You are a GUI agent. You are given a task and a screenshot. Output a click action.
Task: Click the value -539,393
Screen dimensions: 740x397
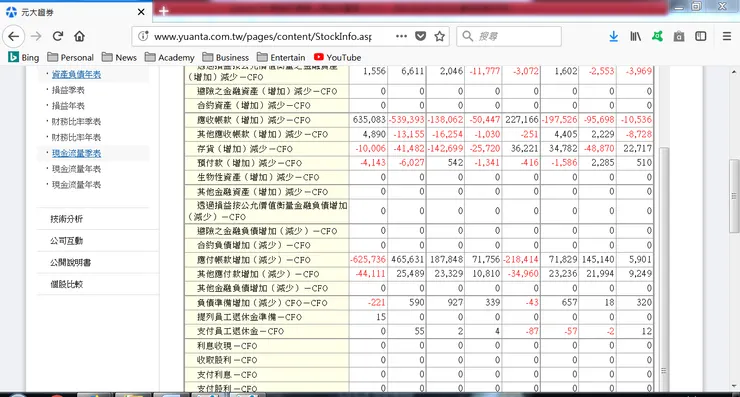[x=407, y=120]
